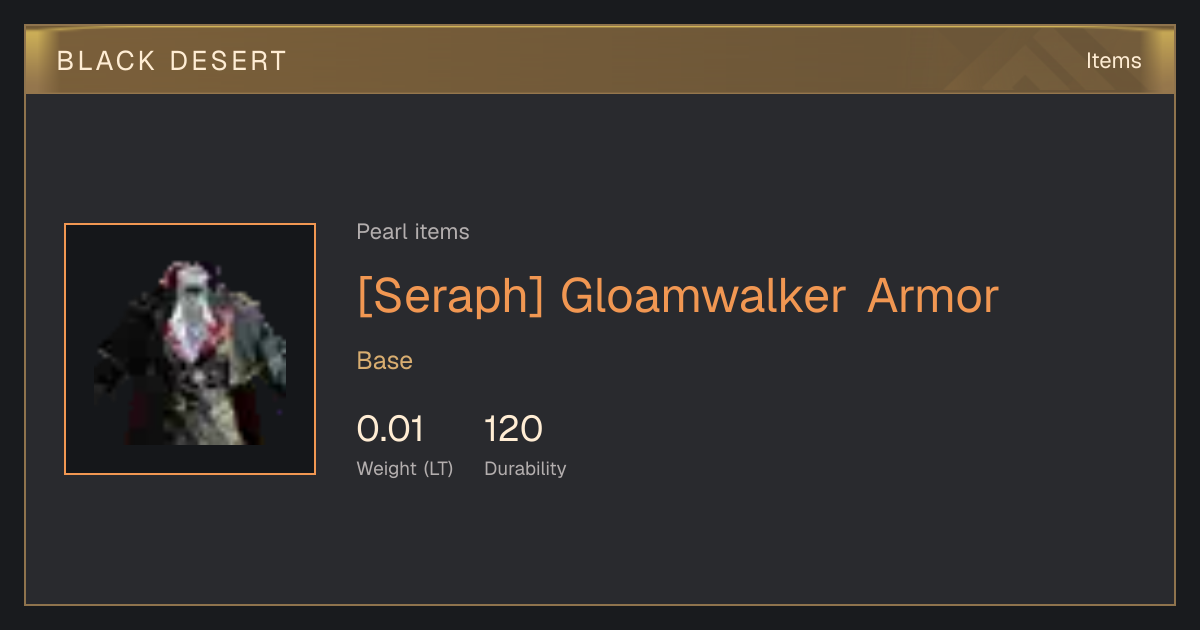Viewport: 1200px width, 630px height.
Task: Click the Gloamwalker Armor item icon
Action: tap(190, 349)
